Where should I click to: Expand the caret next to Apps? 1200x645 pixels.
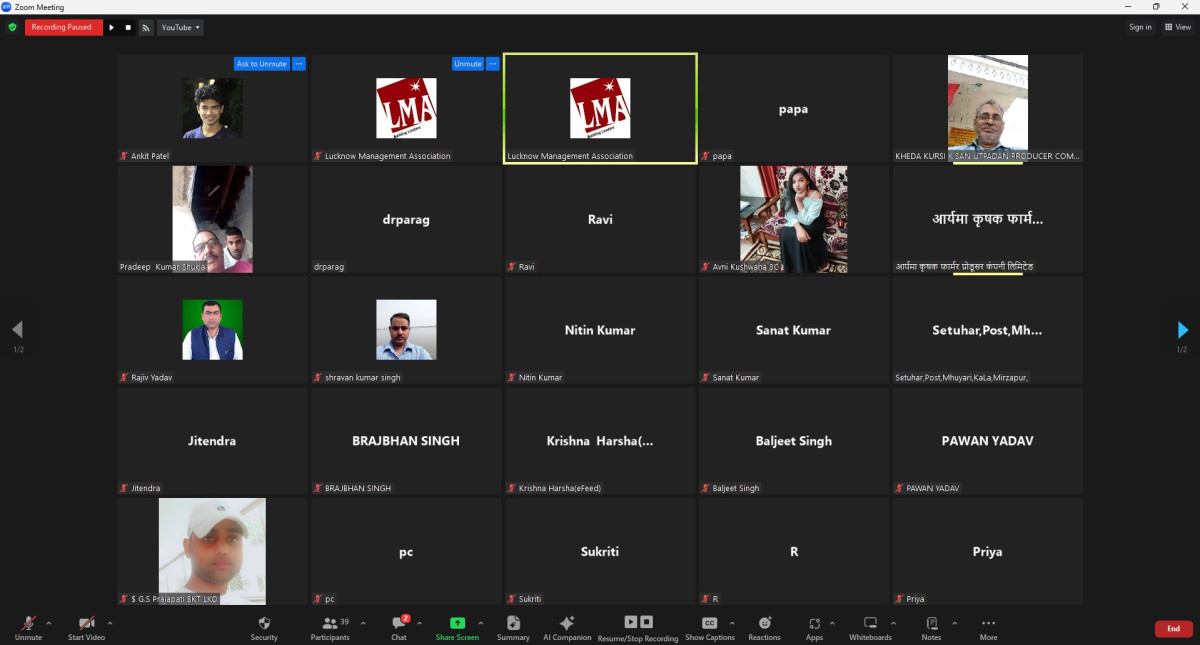pos(832,623)
